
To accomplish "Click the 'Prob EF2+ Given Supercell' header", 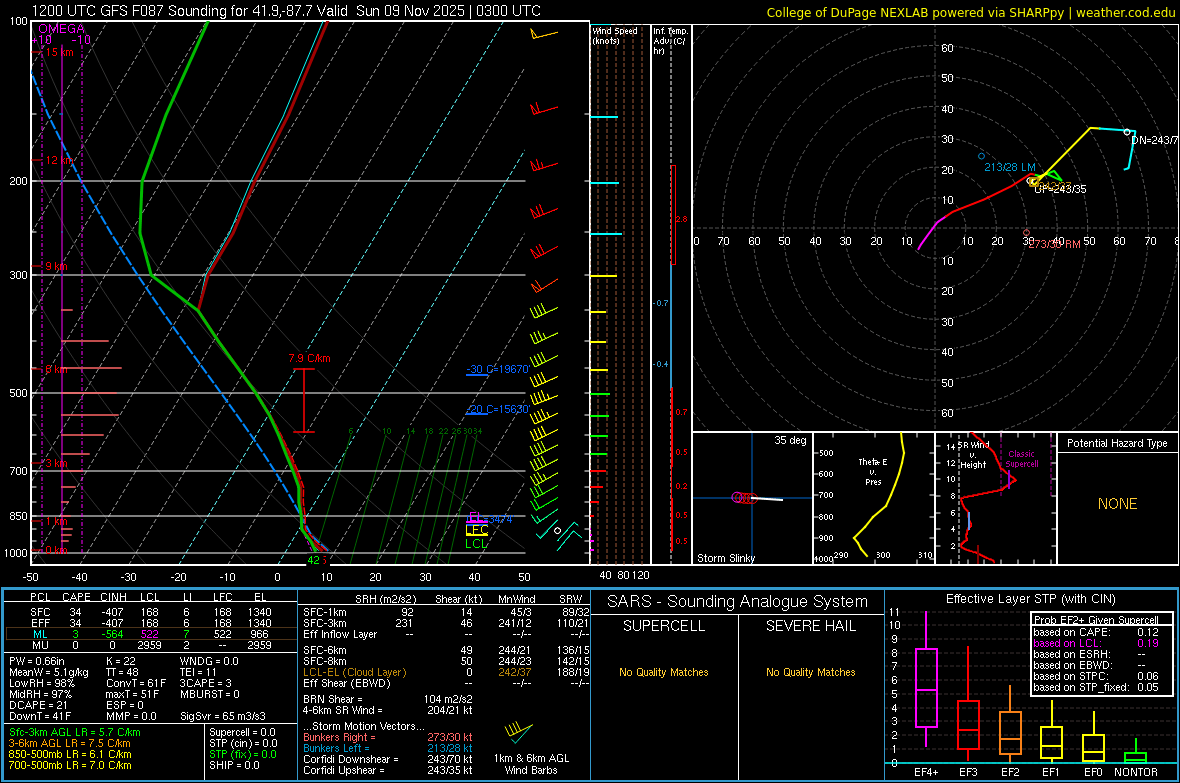I will tap(1096, 620).
